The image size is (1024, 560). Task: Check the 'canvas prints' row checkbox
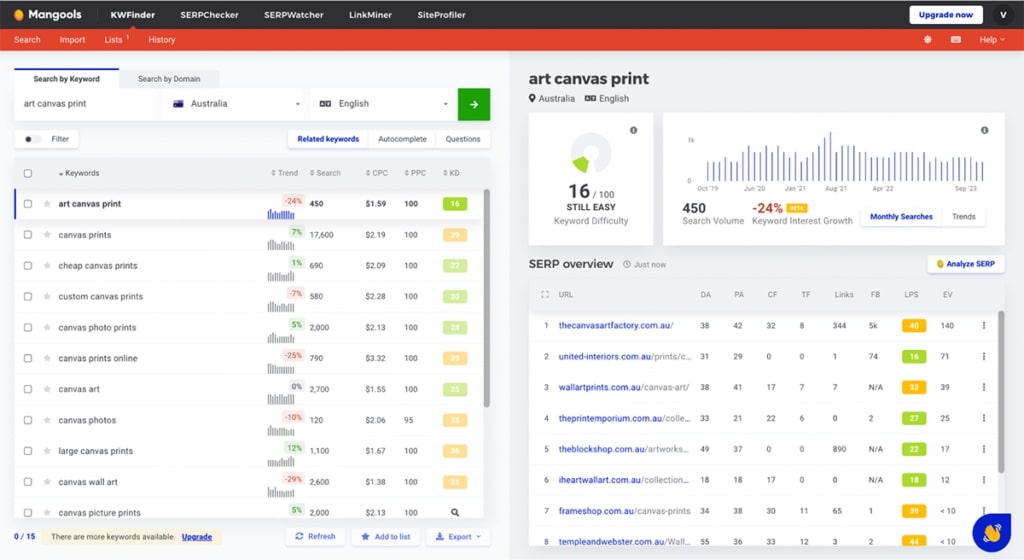[27, 234]
